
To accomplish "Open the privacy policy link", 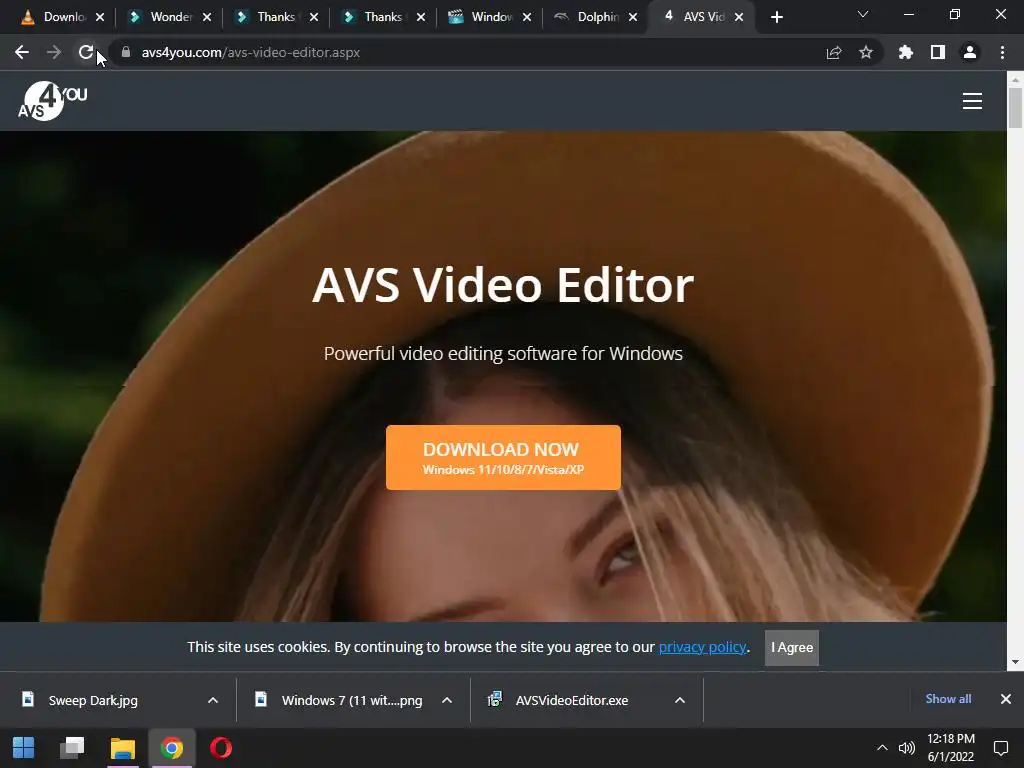I will tap(702, 647).
